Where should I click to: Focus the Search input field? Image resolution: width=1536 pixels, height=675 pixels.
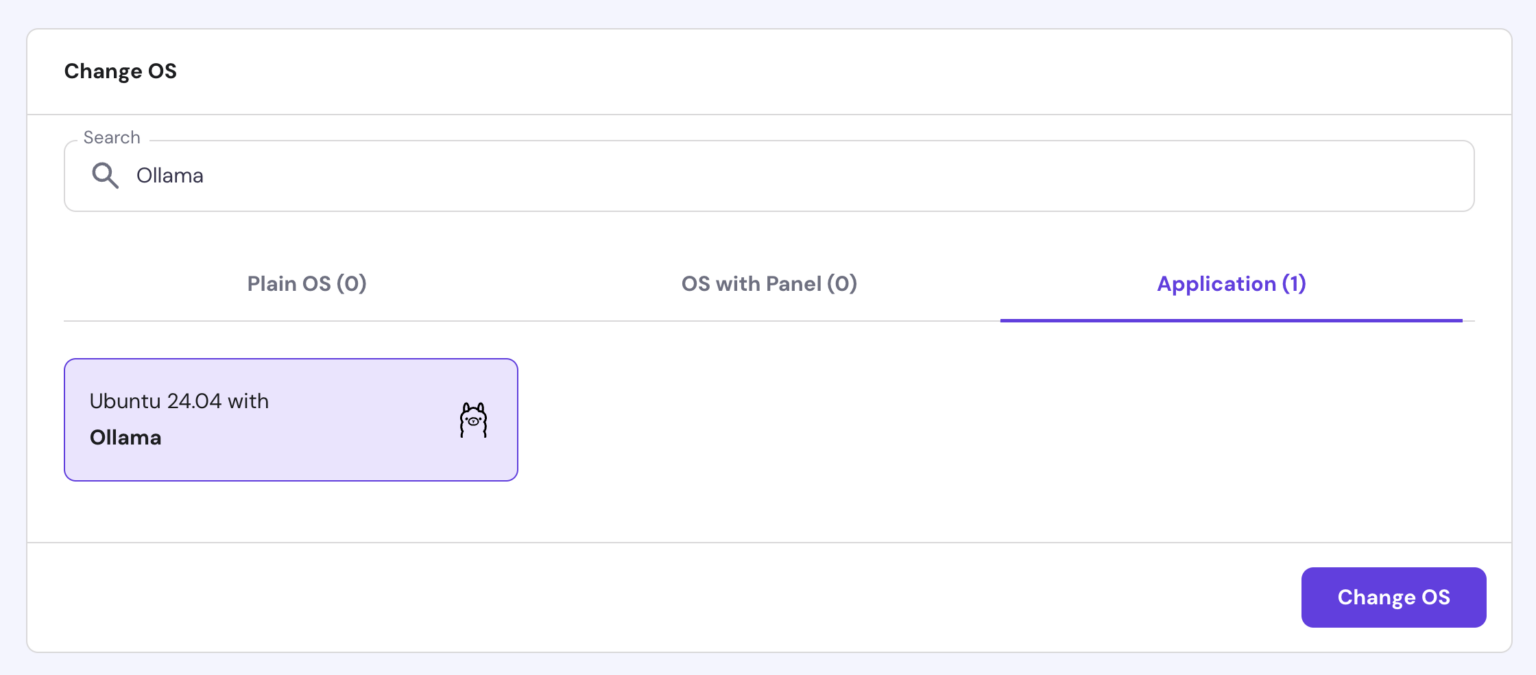pyautogui.click(x=700, y=176)
